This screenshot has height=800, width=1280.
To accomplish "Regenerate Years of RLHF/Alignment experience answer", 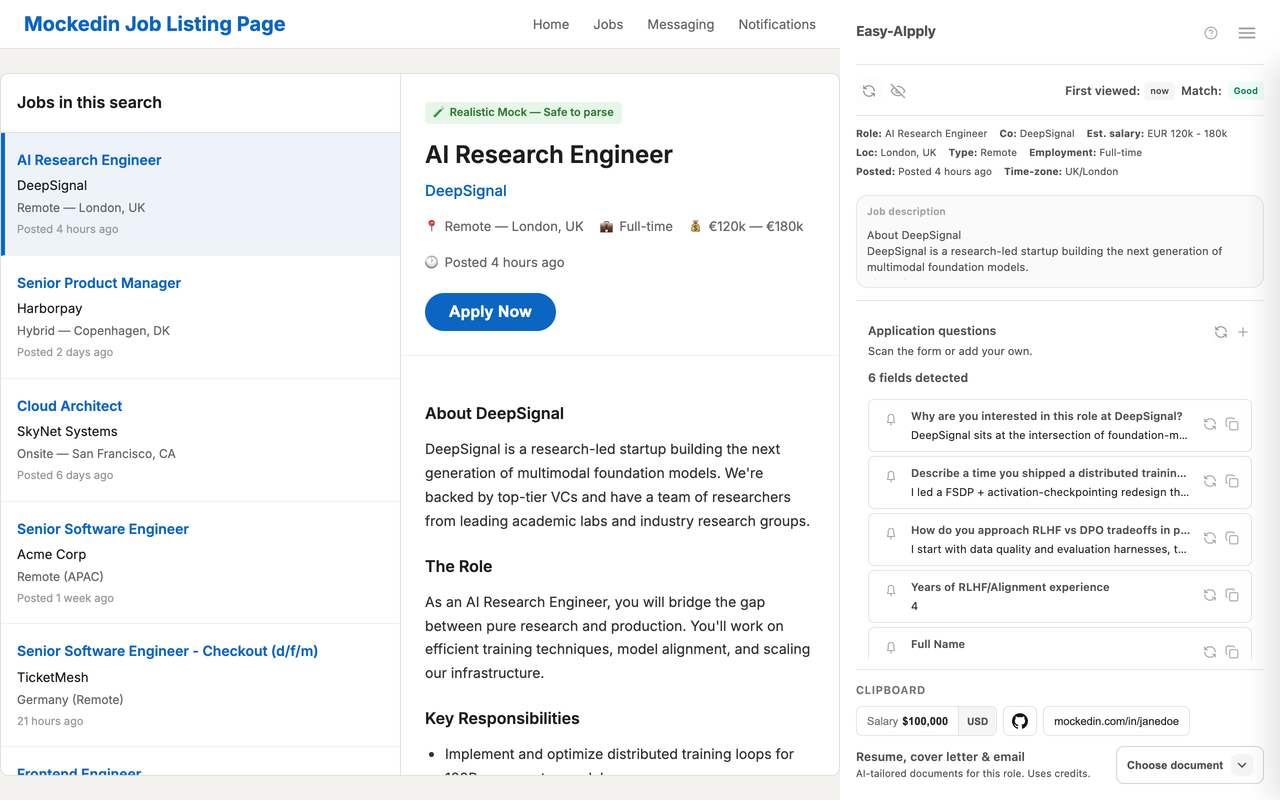I will click(1210, 595).
